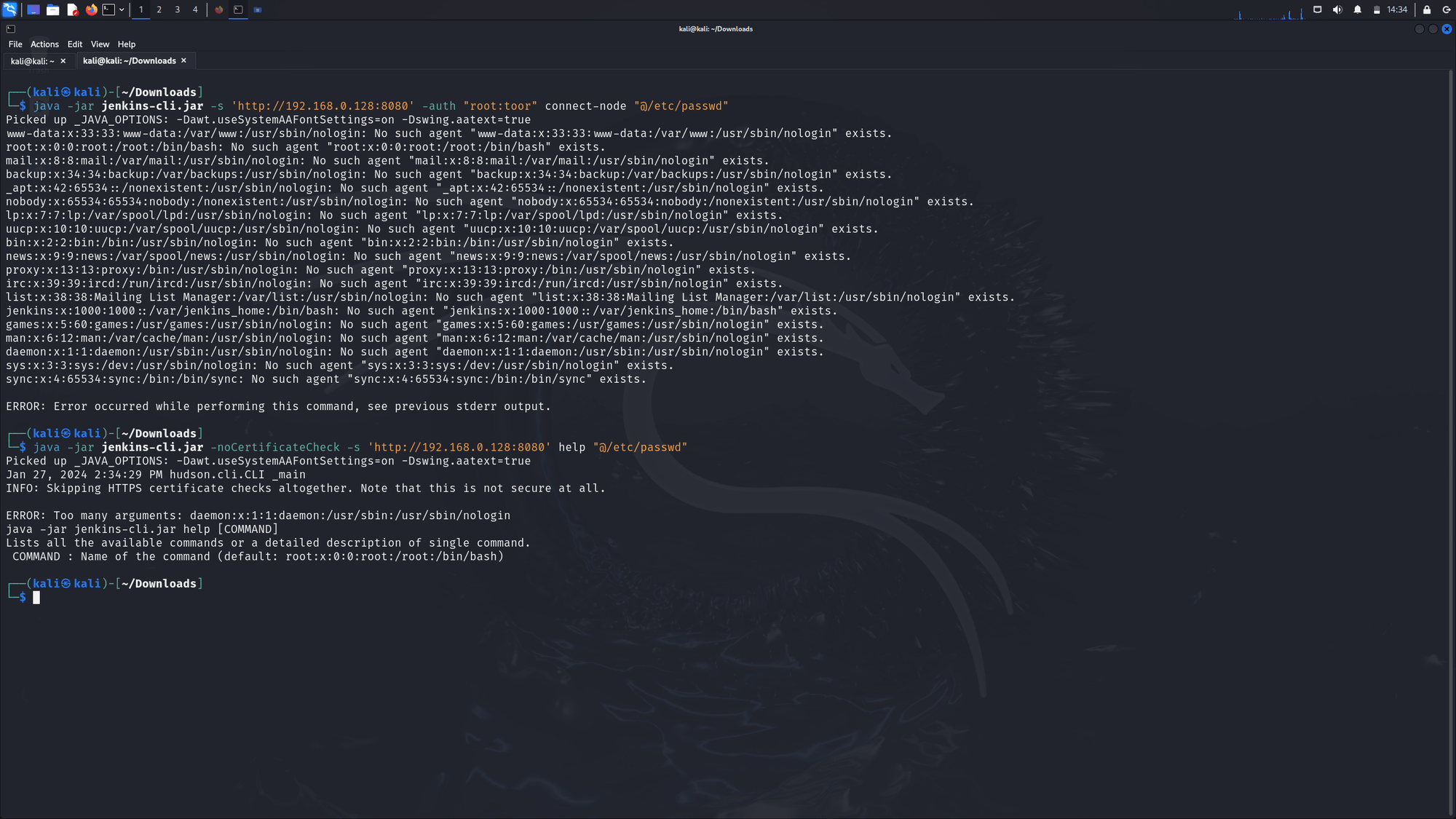Click the 'COMMAND : Name of the command' line
Image resolution: width=1456 pixels, height=819 pixels.
[258, 557]
